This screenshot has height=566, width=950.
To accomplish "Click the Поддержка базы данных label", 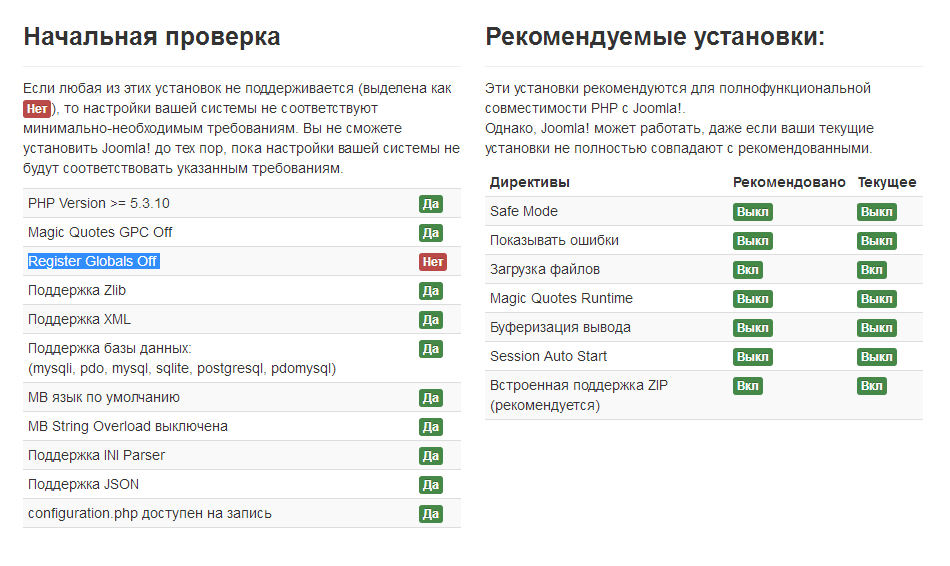I will pos(110,348).
